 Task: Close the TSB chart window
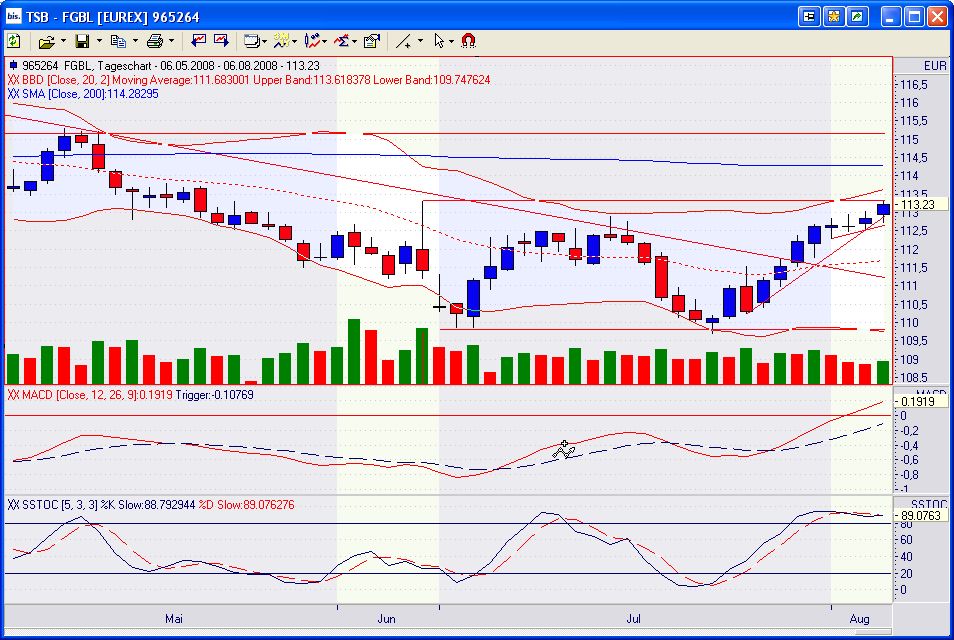click(x=938, y=16)
